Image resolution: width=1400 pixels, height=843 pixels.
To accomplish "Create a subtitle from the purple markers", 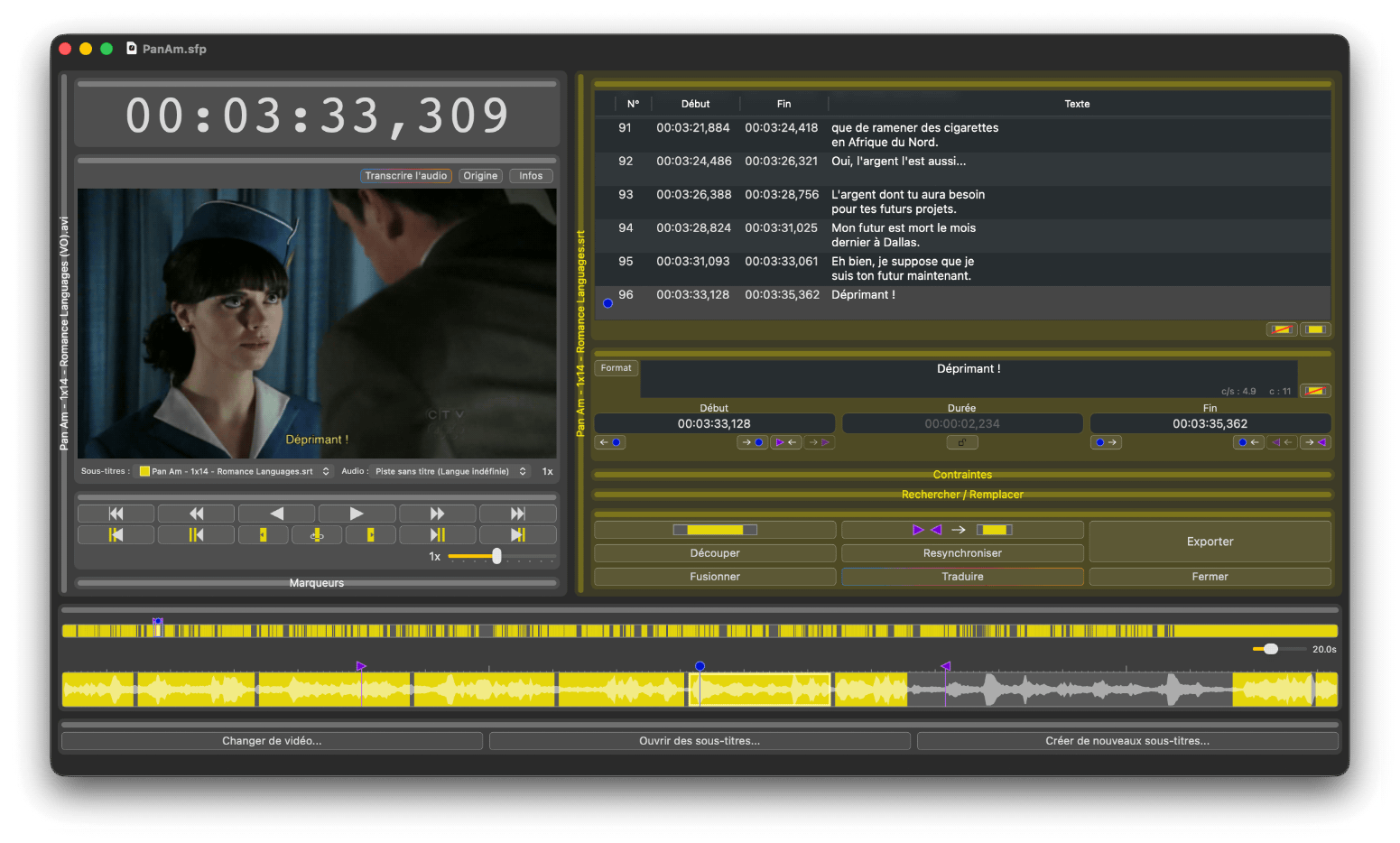I will 962,530.
